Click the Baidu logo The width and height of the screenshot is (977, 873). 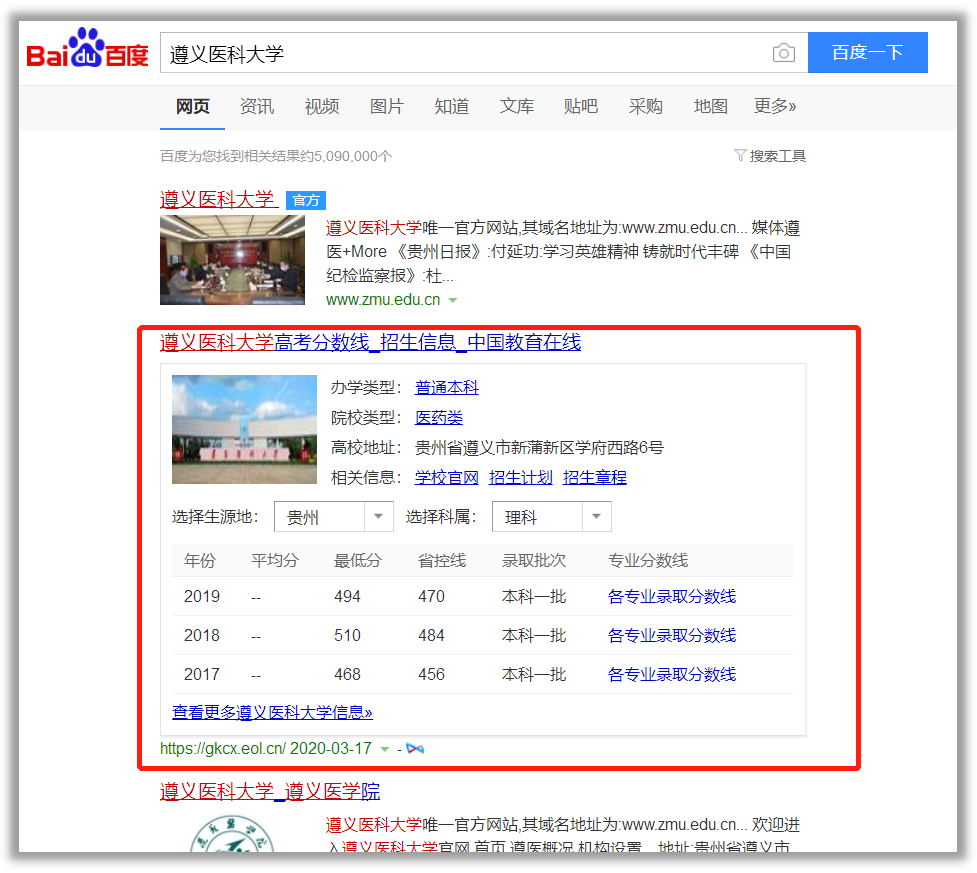[x=87, y=48]
